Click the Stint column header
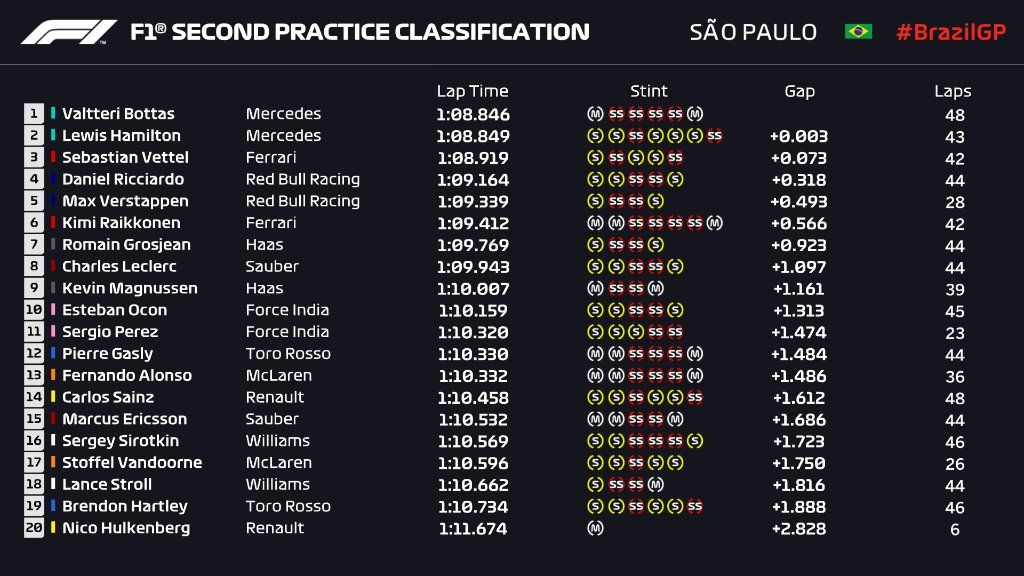1024x576 pixels. pos(648,91)
